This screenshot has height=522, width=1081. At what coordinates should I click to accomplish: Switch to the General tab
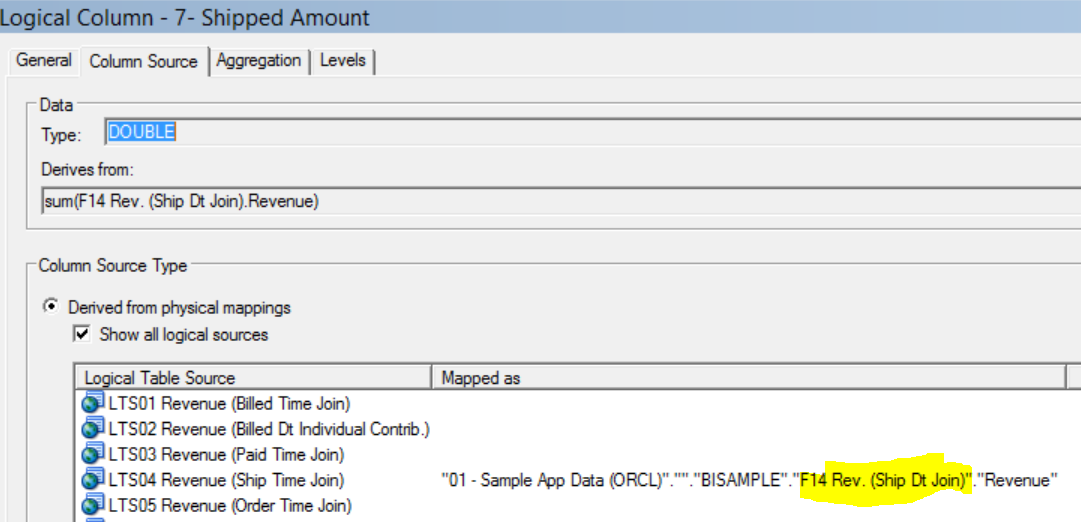43,61
